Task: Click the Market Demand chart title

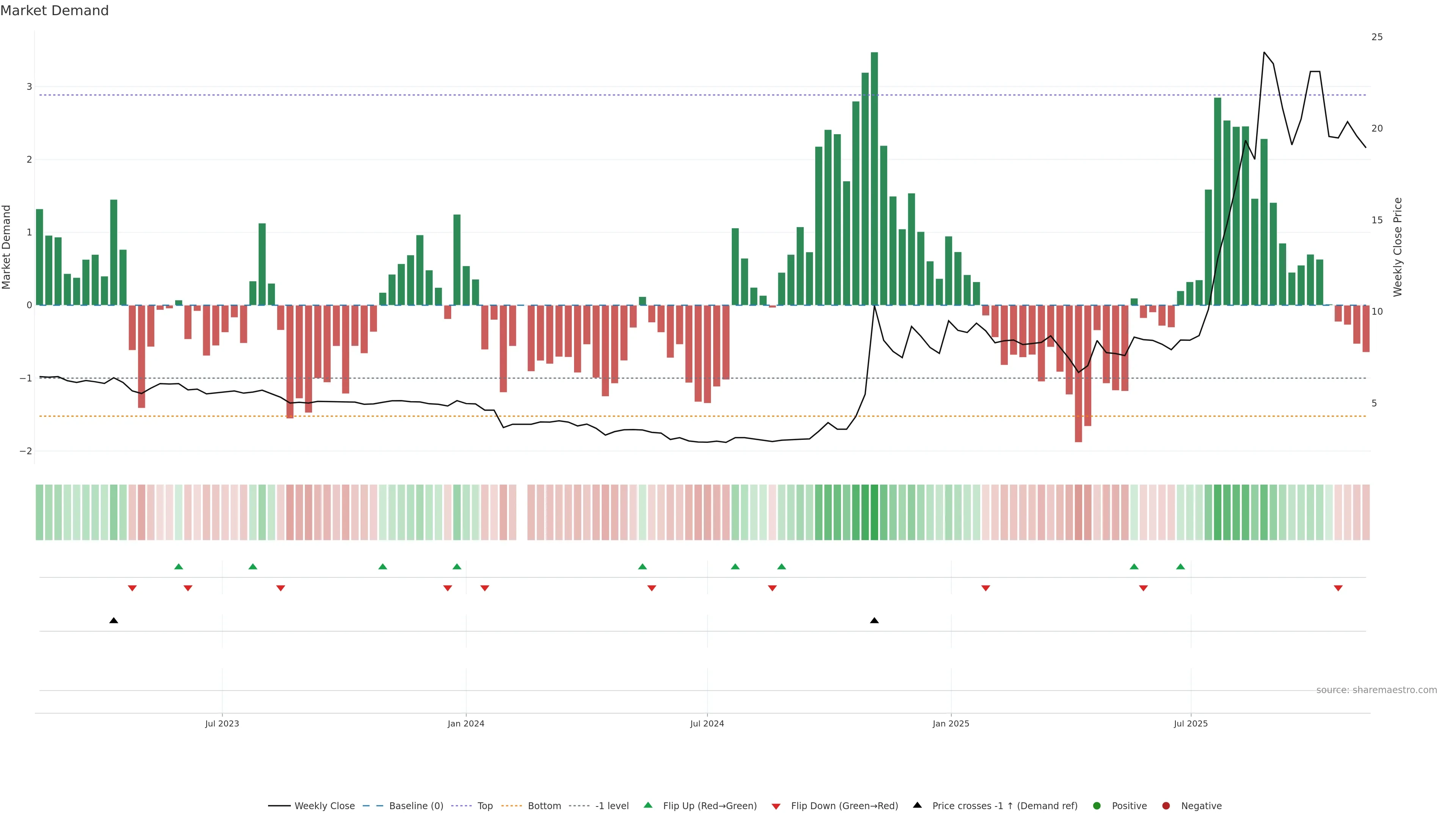Action: click(x=54, y=11)
